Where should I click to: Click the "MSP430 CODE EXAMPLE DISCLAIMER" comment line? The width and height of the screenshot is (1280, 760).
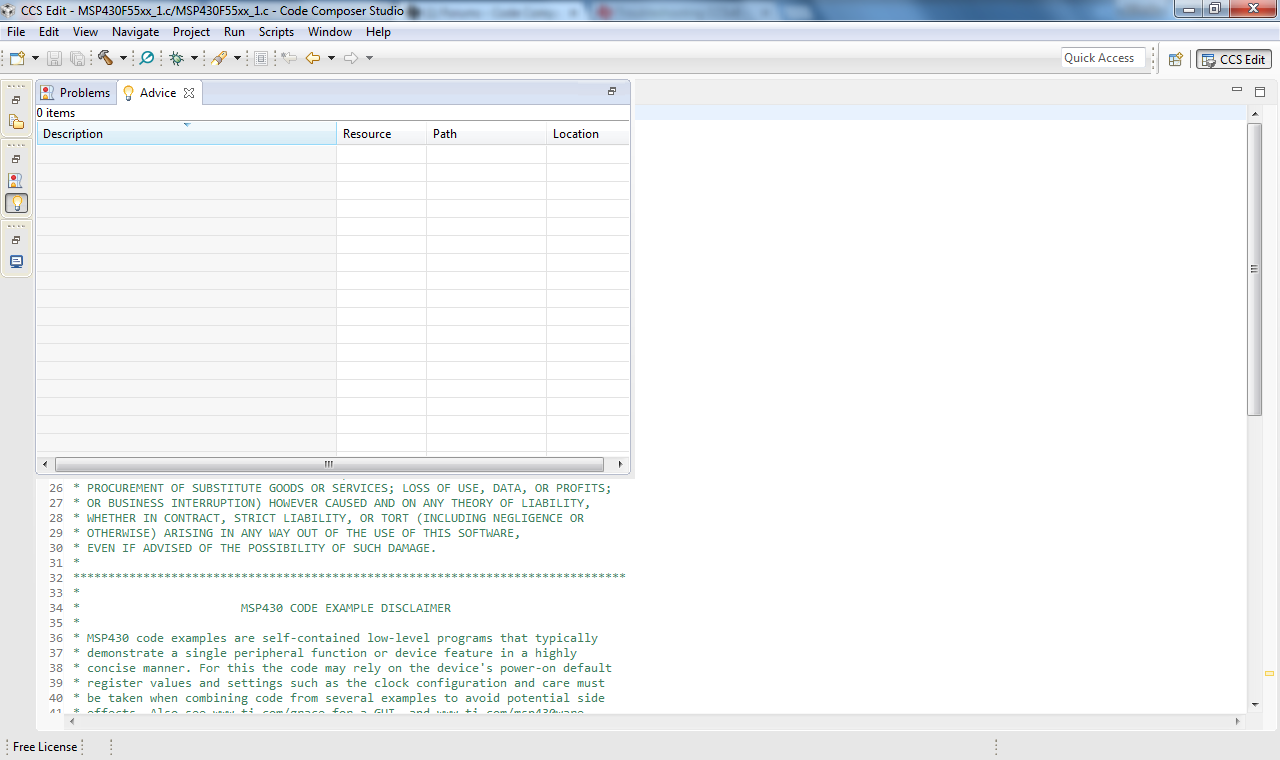(x=346, y=608)
